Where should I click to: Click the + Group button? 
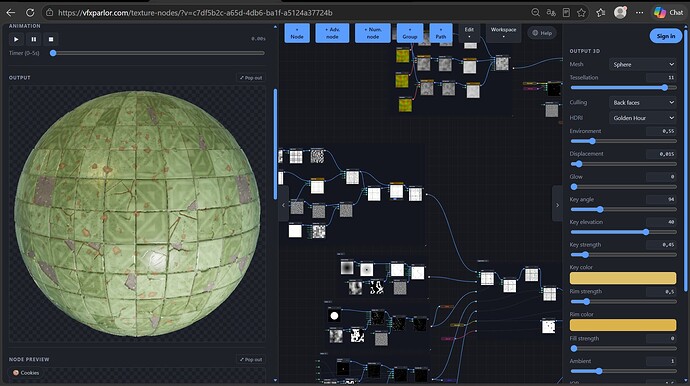(x=410, y=33)
